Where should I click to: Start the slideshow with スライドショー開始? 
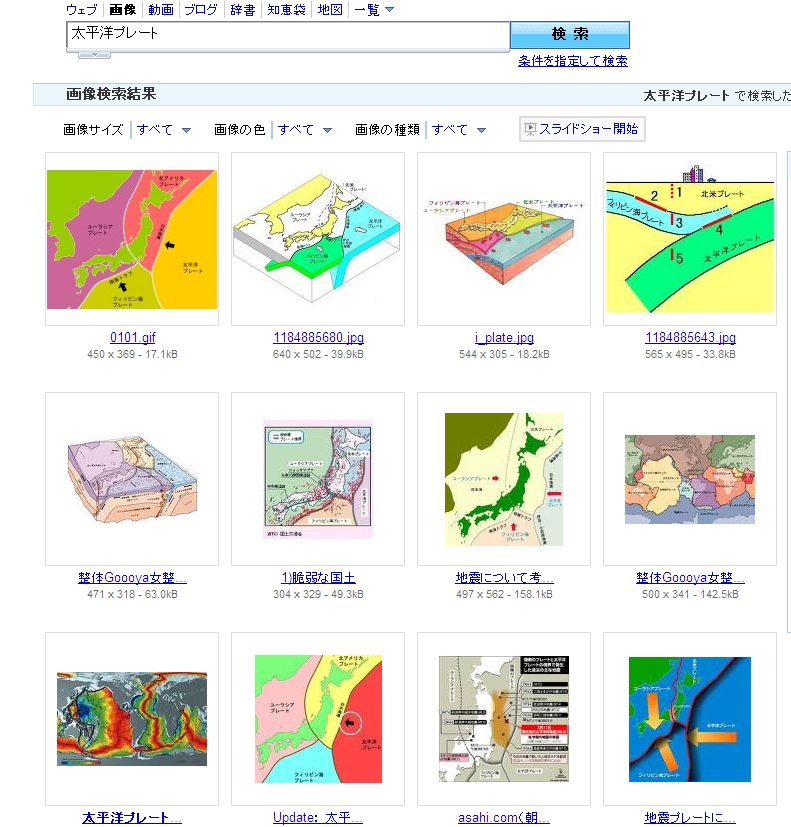[x=582, y=129]
